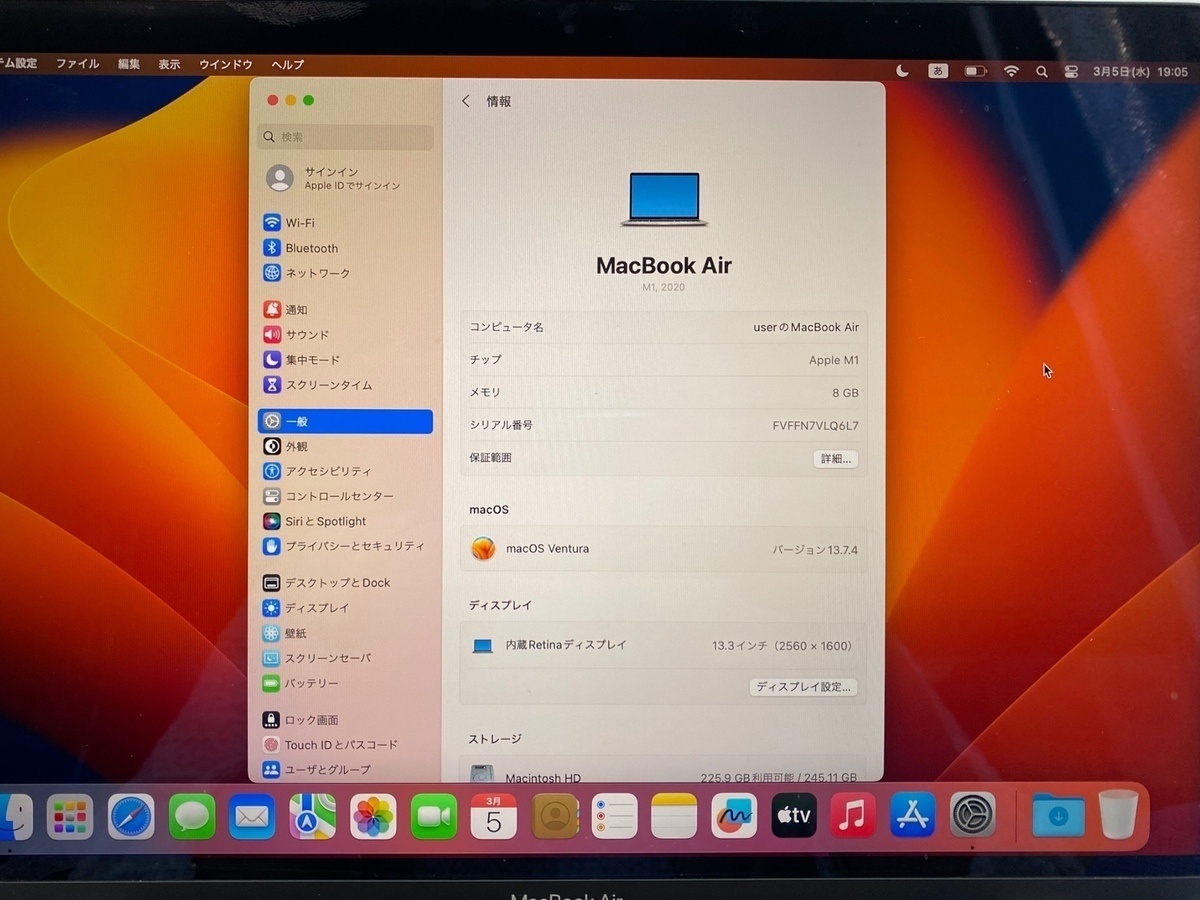Image resolution: width=1200 pixels, height=900 pixels.
Task: Click the macOS Ventura version row
Action: pyautogui.click(x=664, y=549)
